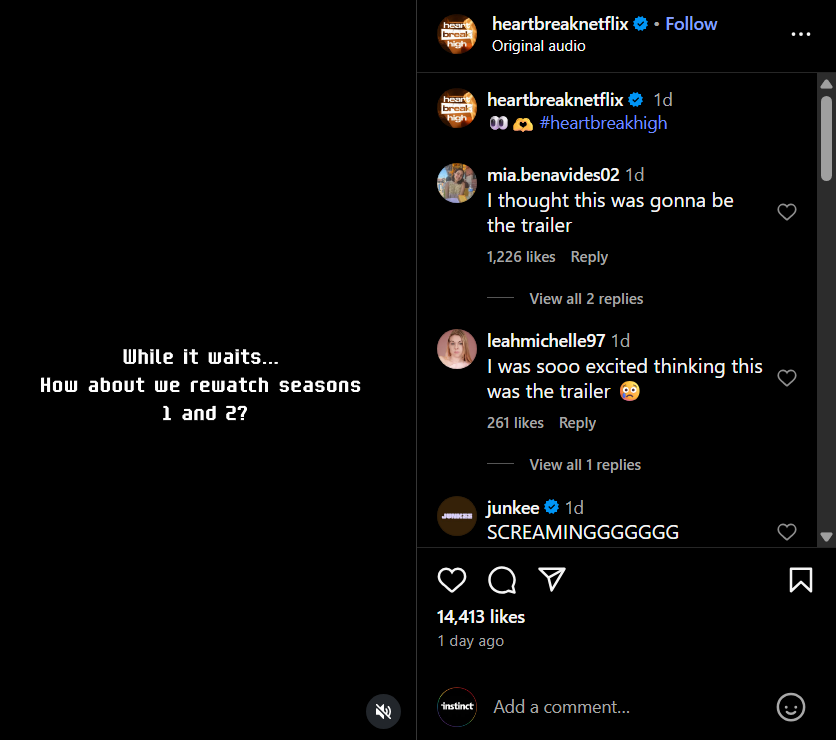Open mia.benavides02's profile avatar
This screenshot has width=836, height=740.
pyautogui.click(x=457, y=185)
